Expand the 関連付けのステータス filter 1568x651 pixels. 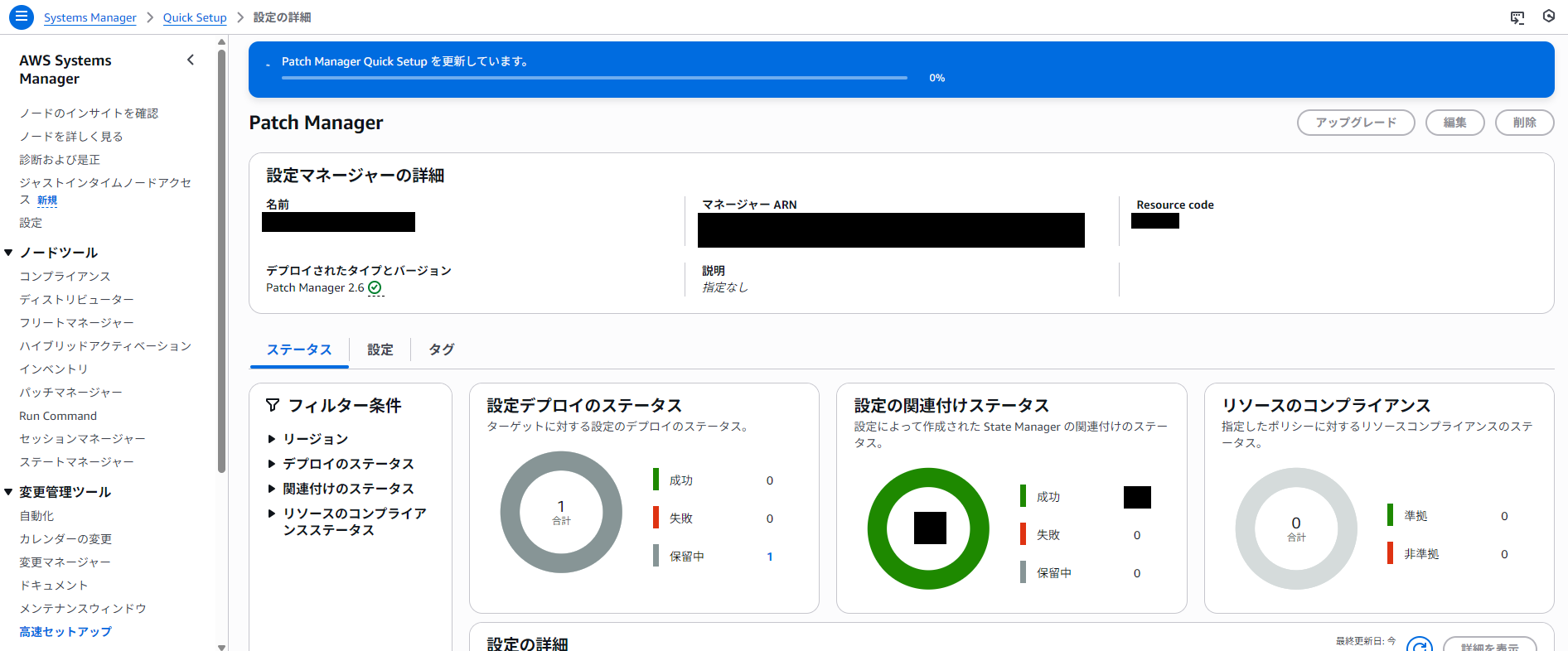pos(271,489)
